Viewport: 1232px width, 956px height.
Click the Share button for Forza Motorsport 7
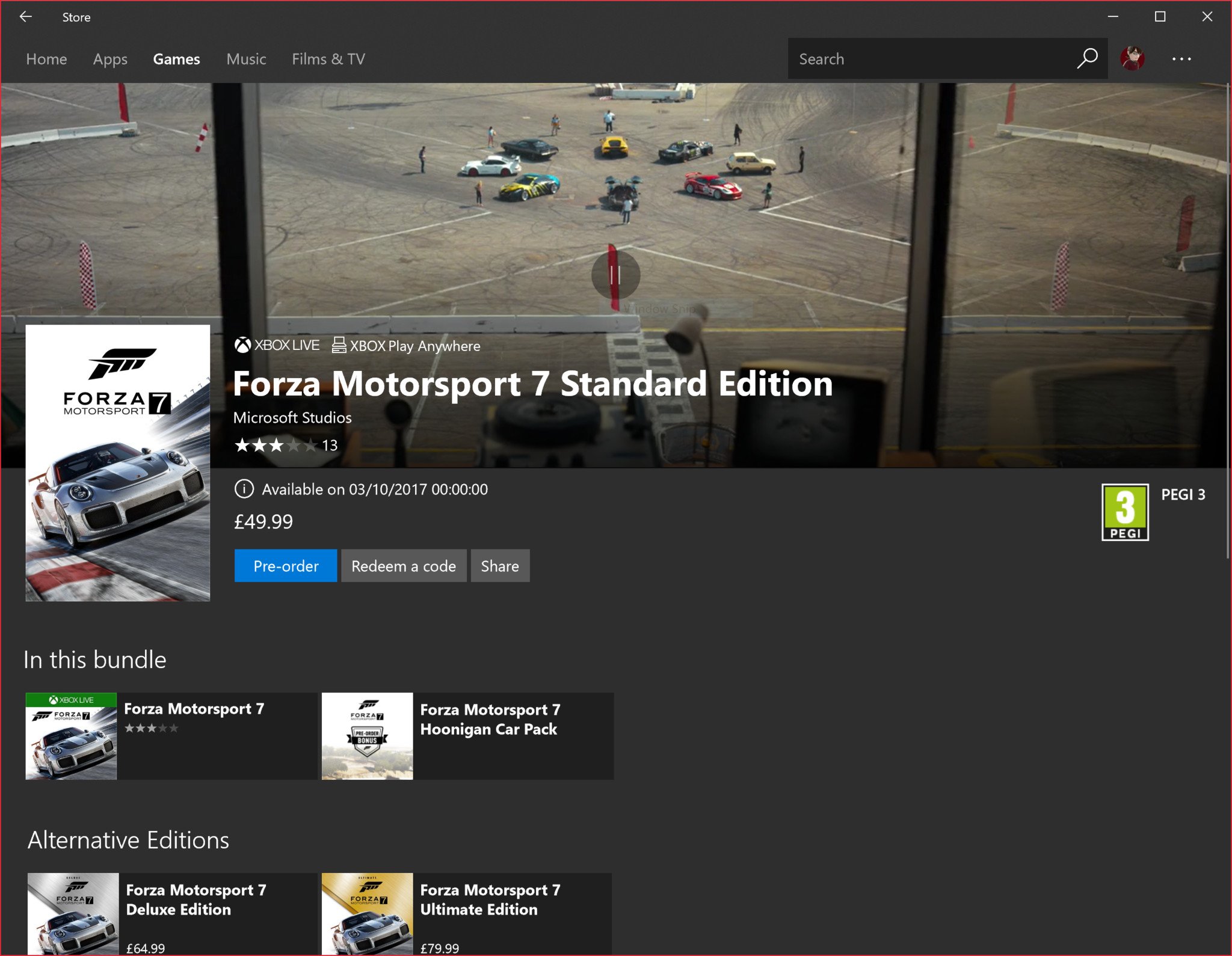pyautogui.click(x=499, y=565)
